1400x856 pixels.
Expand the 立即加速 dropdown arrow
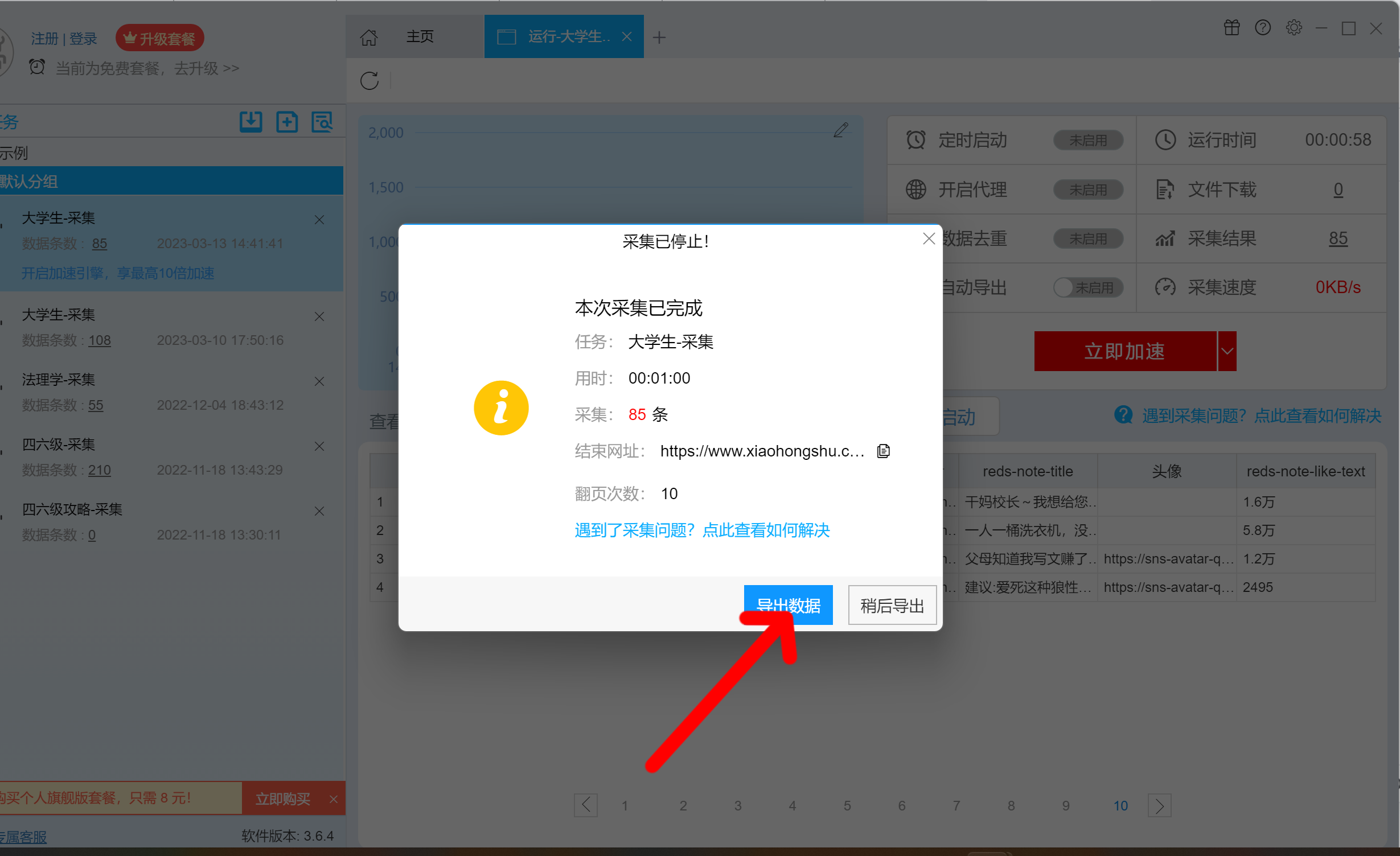pos(1227,351)
